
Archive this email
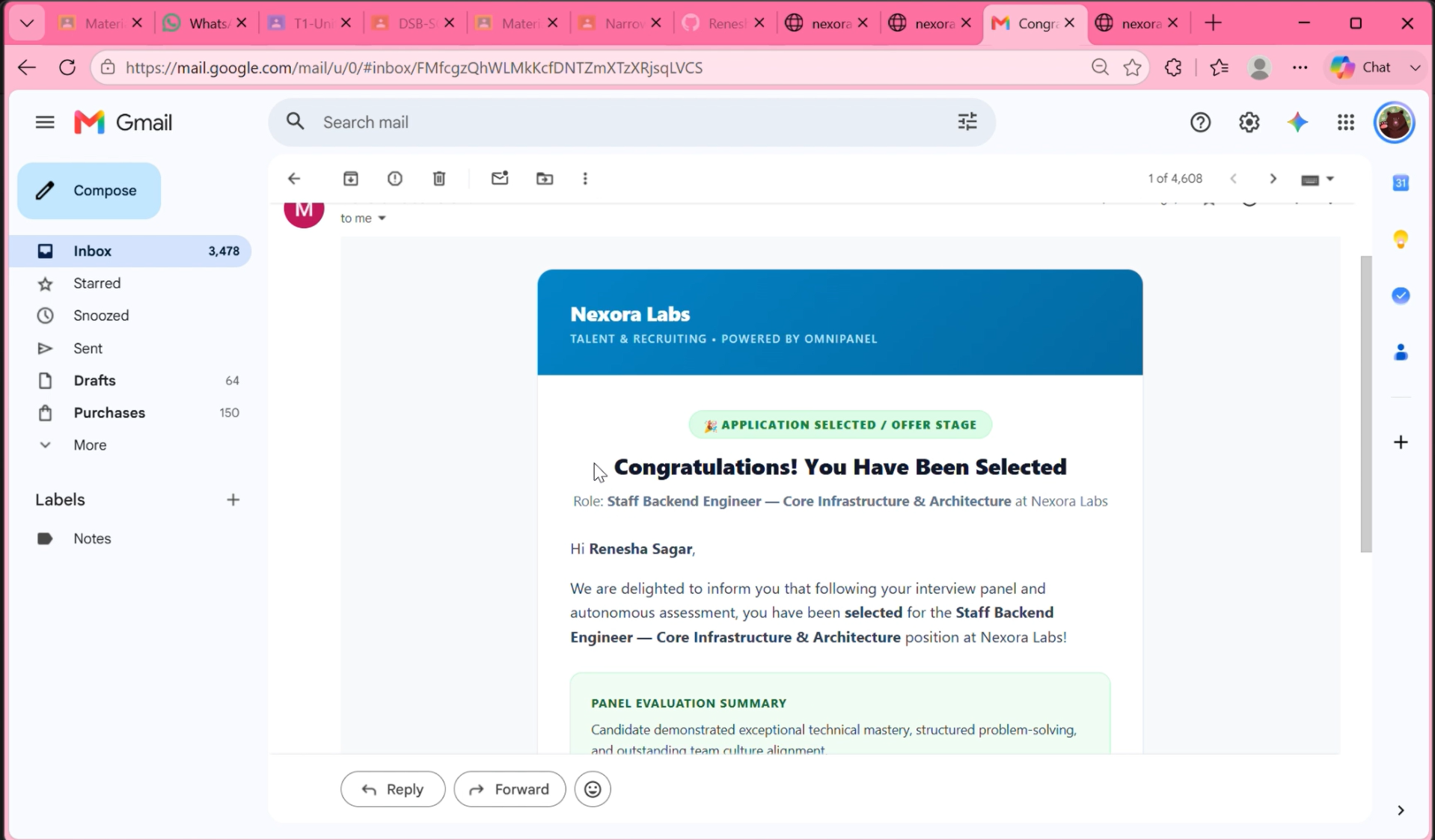pyautogui.click(x=350, y=179)
